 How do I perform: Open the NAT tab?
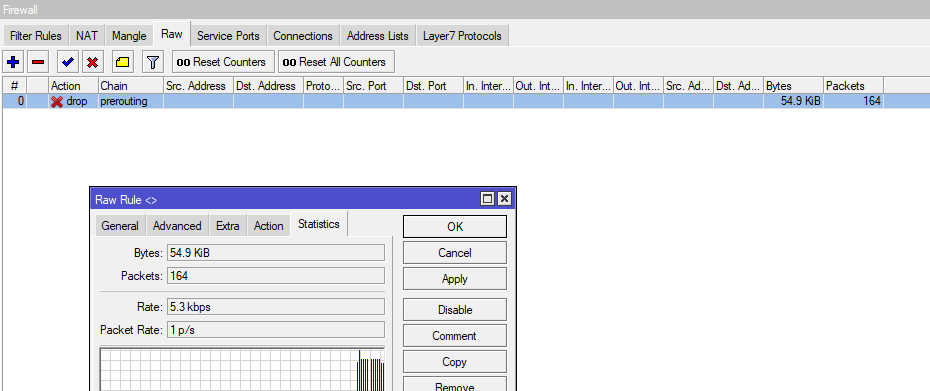click(x=87, y=36)
